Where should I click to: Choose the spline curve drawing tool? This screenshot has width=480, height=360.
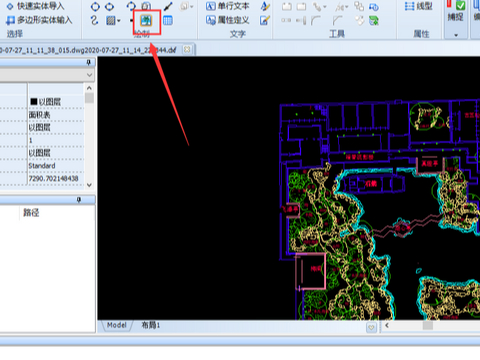(94, 21)
